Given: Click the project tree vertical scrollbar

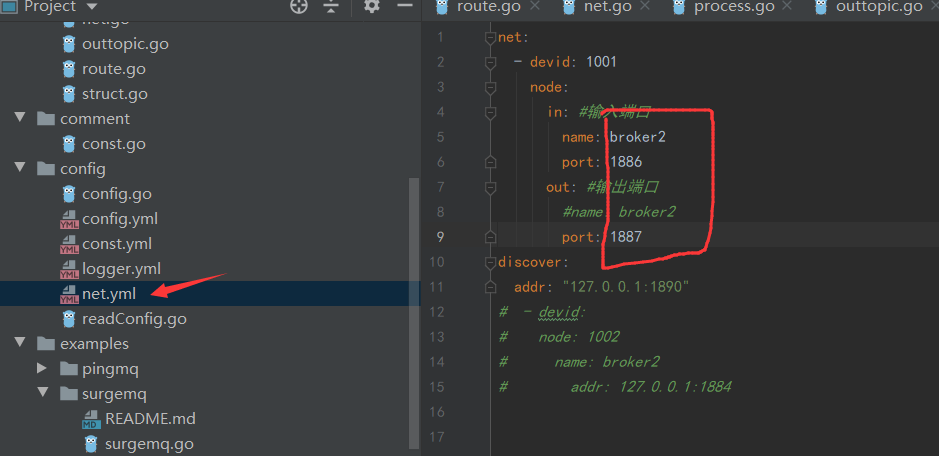Looking at the screenshot, I should click(x=414, y=313).
